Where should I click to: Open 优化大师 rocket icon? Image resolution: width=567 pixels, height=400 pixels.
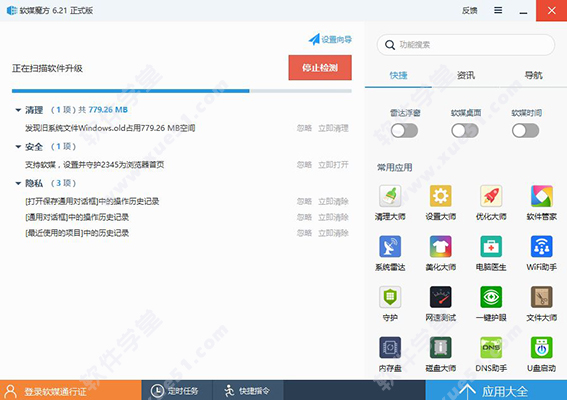(x=491, y=196)
